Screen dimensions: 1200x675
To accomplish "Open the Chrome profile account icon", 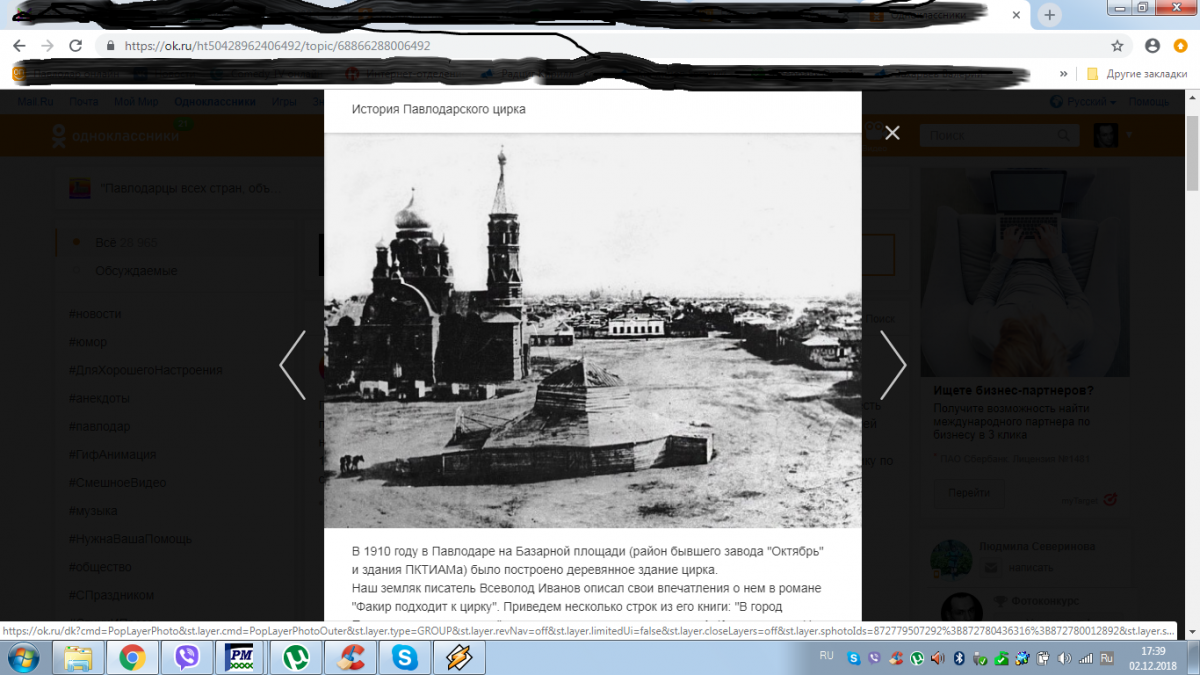I will coord(1152,46).
